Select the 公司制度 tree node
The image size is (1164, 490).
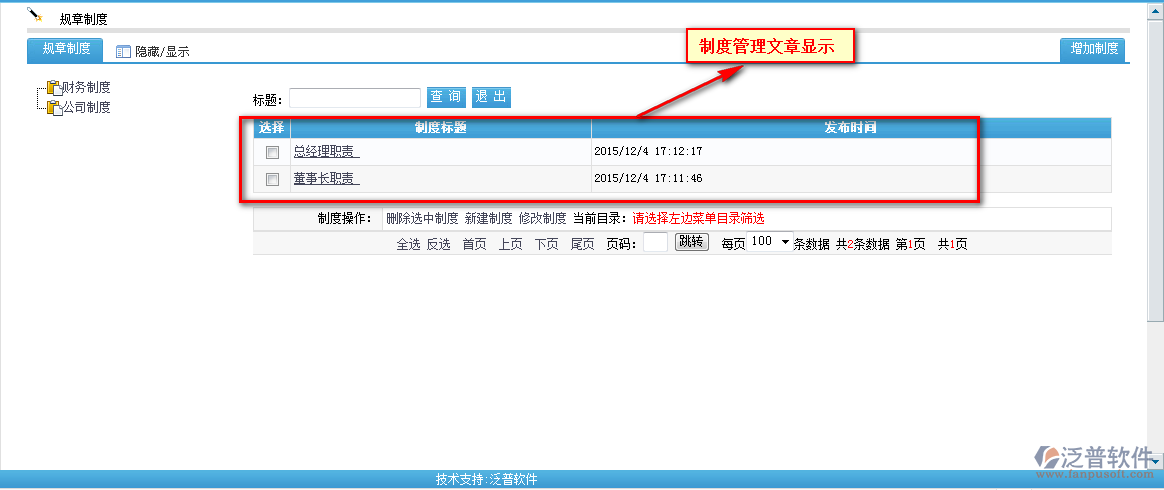point(86,107)
